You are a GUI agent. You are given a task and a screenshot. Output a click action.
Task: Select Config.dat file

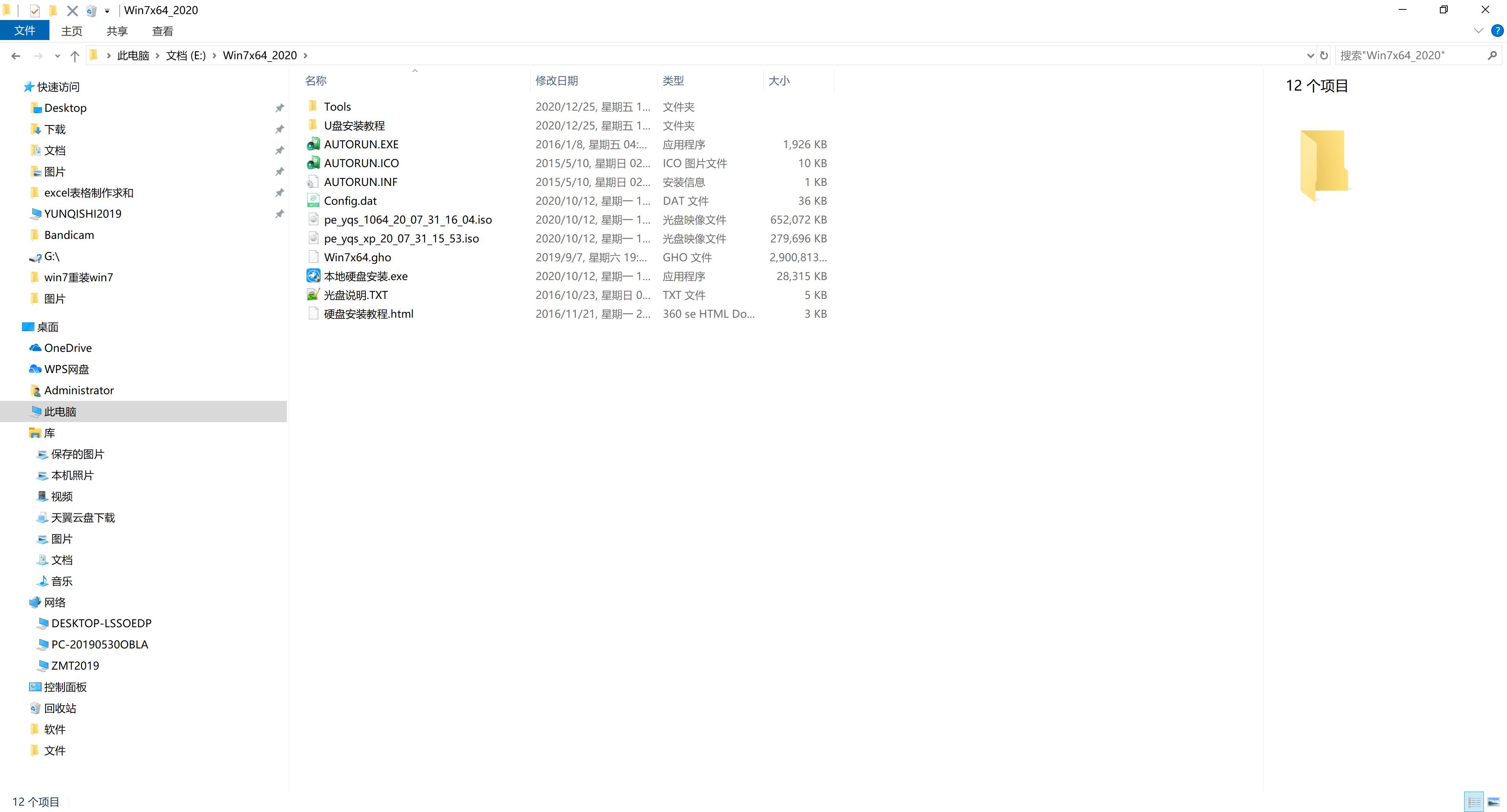[x=351, y=200]
